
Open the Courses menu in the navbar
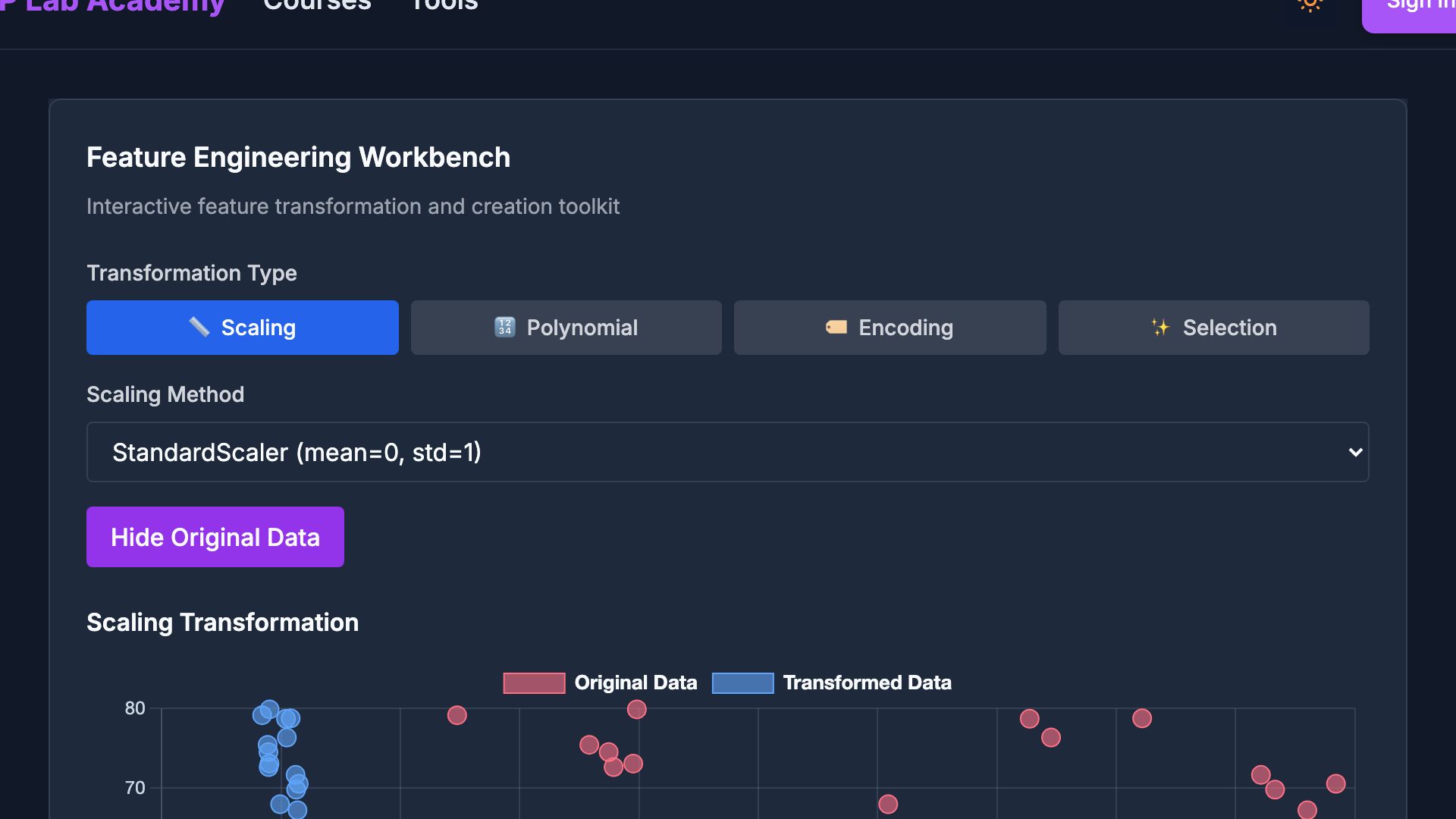tap(317, 5)
